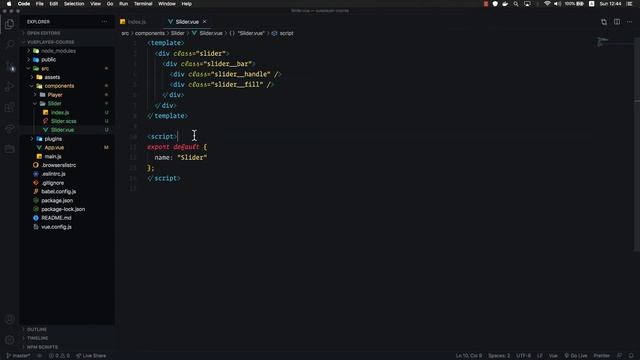The width and height of the screenshot is (640, 360).
Task: Open the Explorer view in activity bar
Action: (9, 24)
